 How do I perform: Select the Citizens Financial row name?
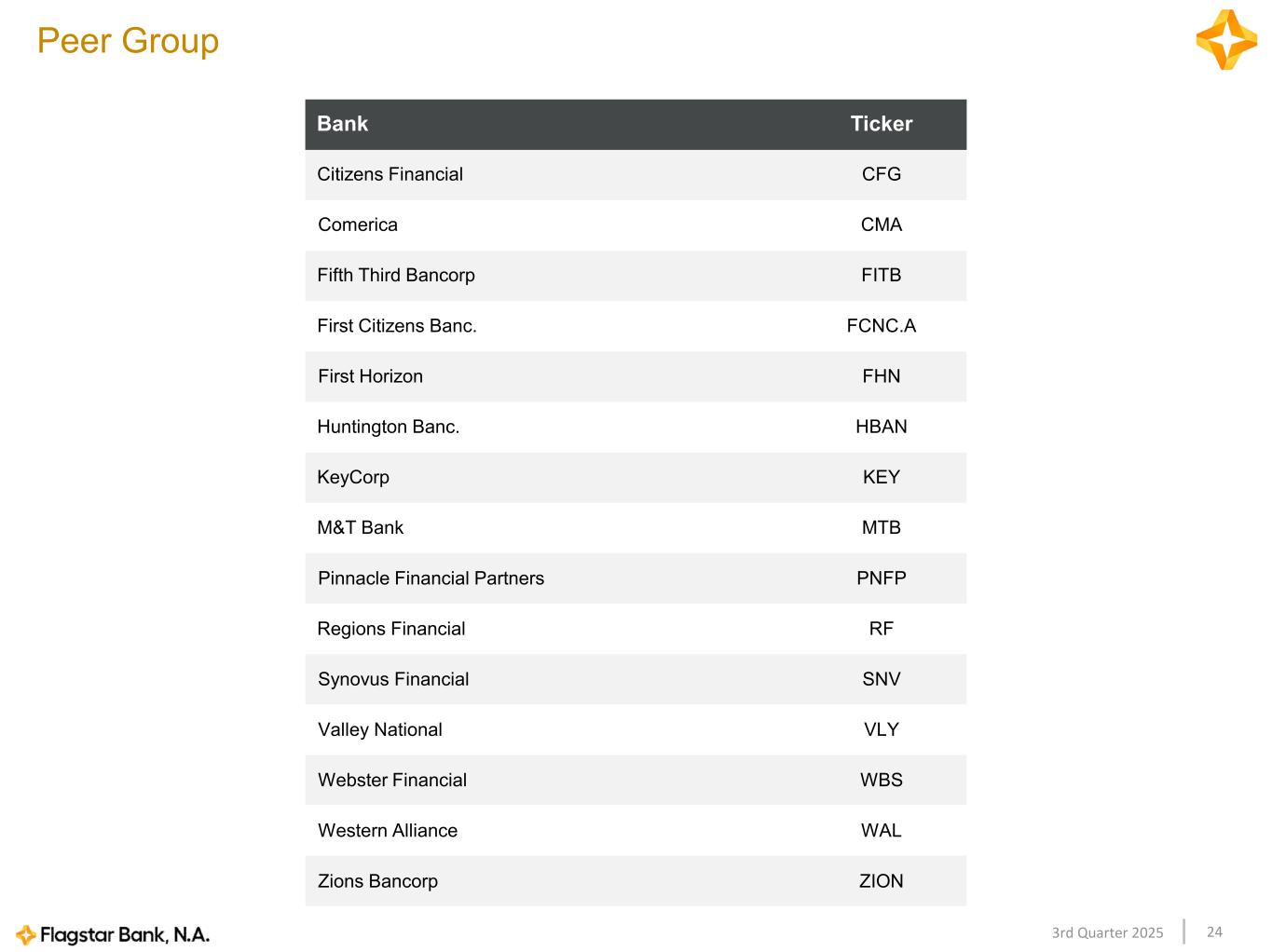(x=390, y=174)
